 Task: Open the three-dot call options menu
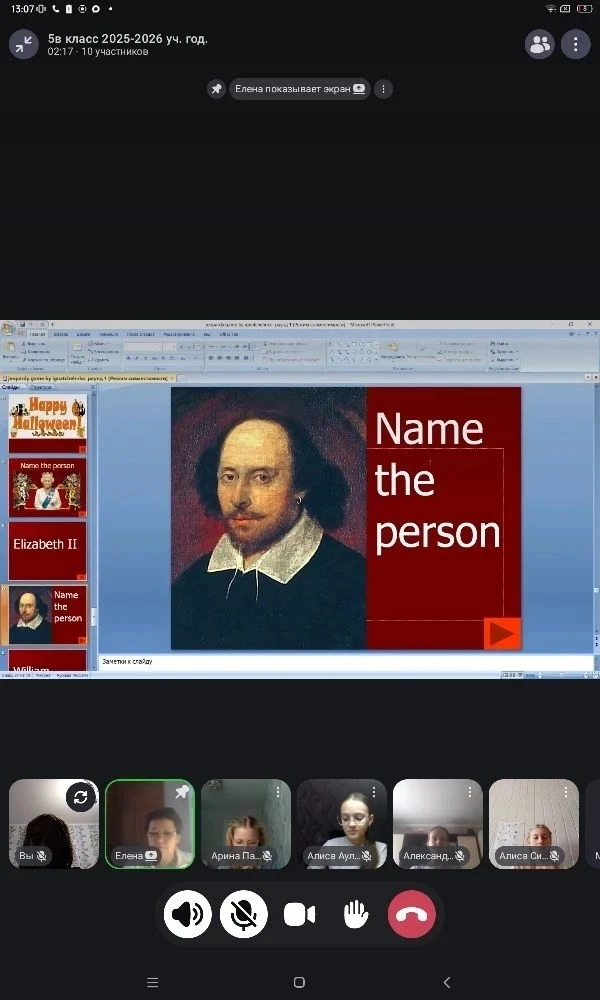(x=575, y=44)
